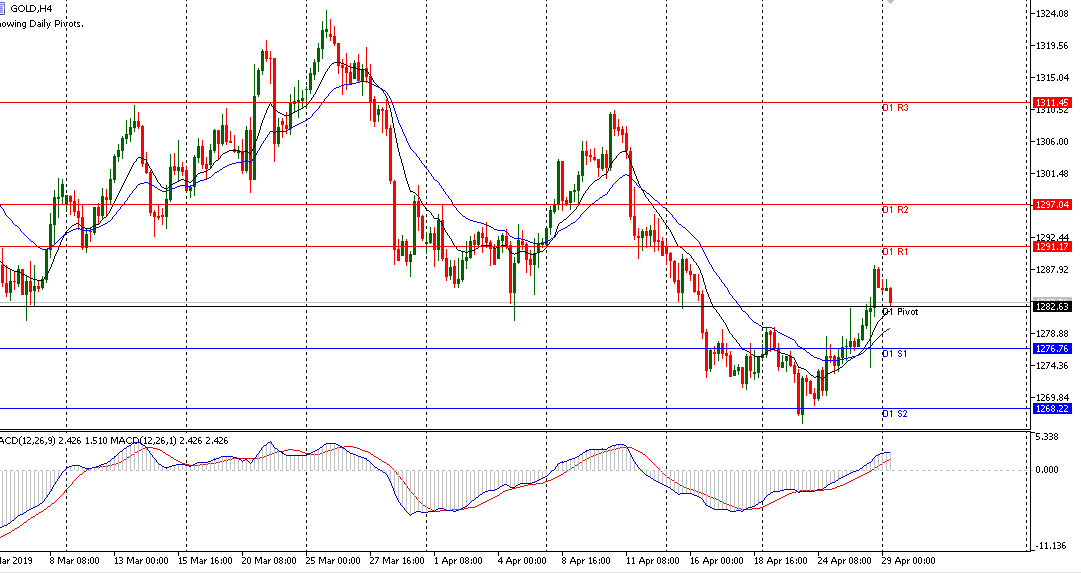Select the D1 S2 support label
Image resolution: width=1081 pixels, height=573 pixels.
click(894, 414)
